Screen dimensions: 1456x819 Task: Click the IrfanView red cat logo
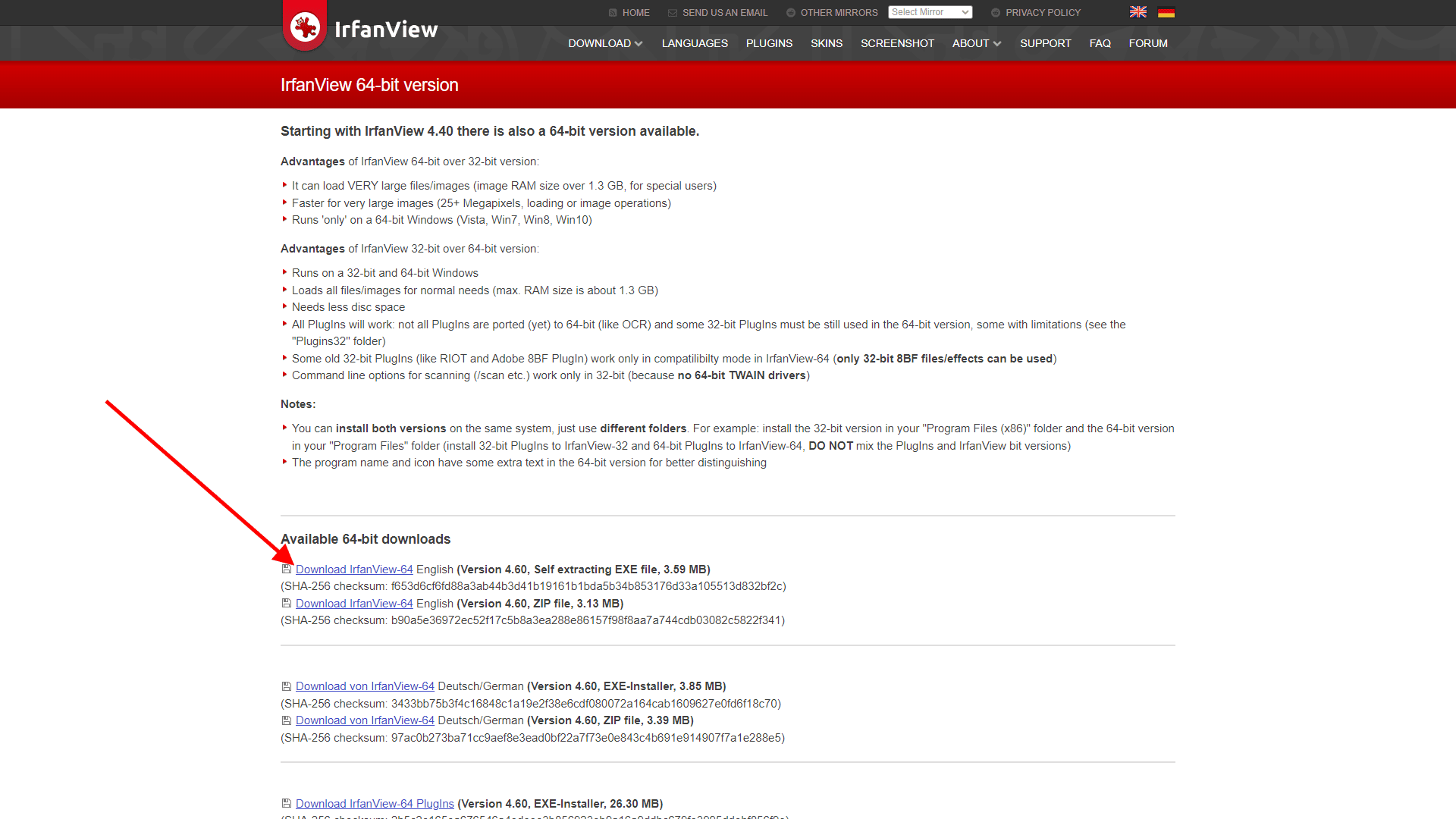coord(305,27)
